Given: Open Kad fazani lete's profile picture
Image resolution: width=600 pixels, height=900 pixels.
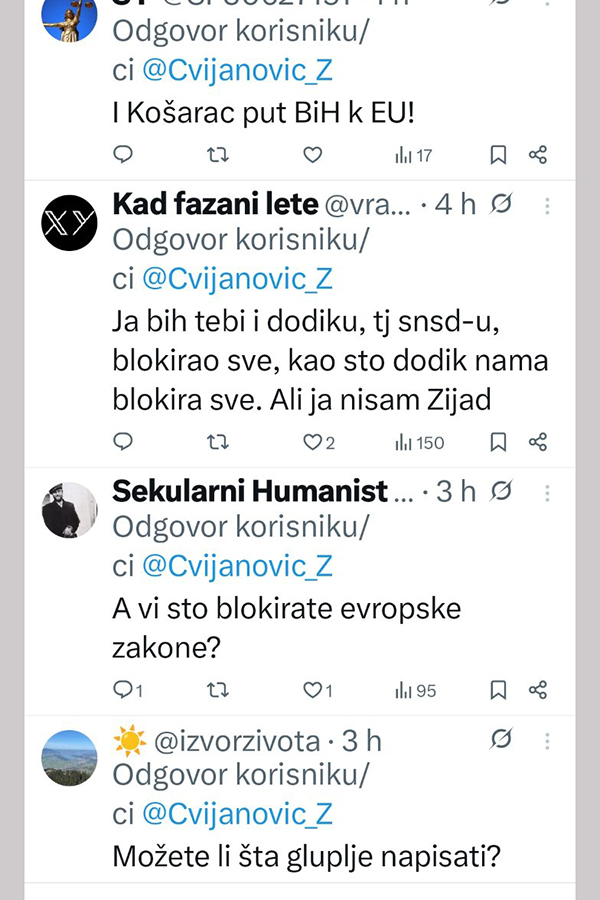Looking at the screenshot, I should (x=69, y=222).
